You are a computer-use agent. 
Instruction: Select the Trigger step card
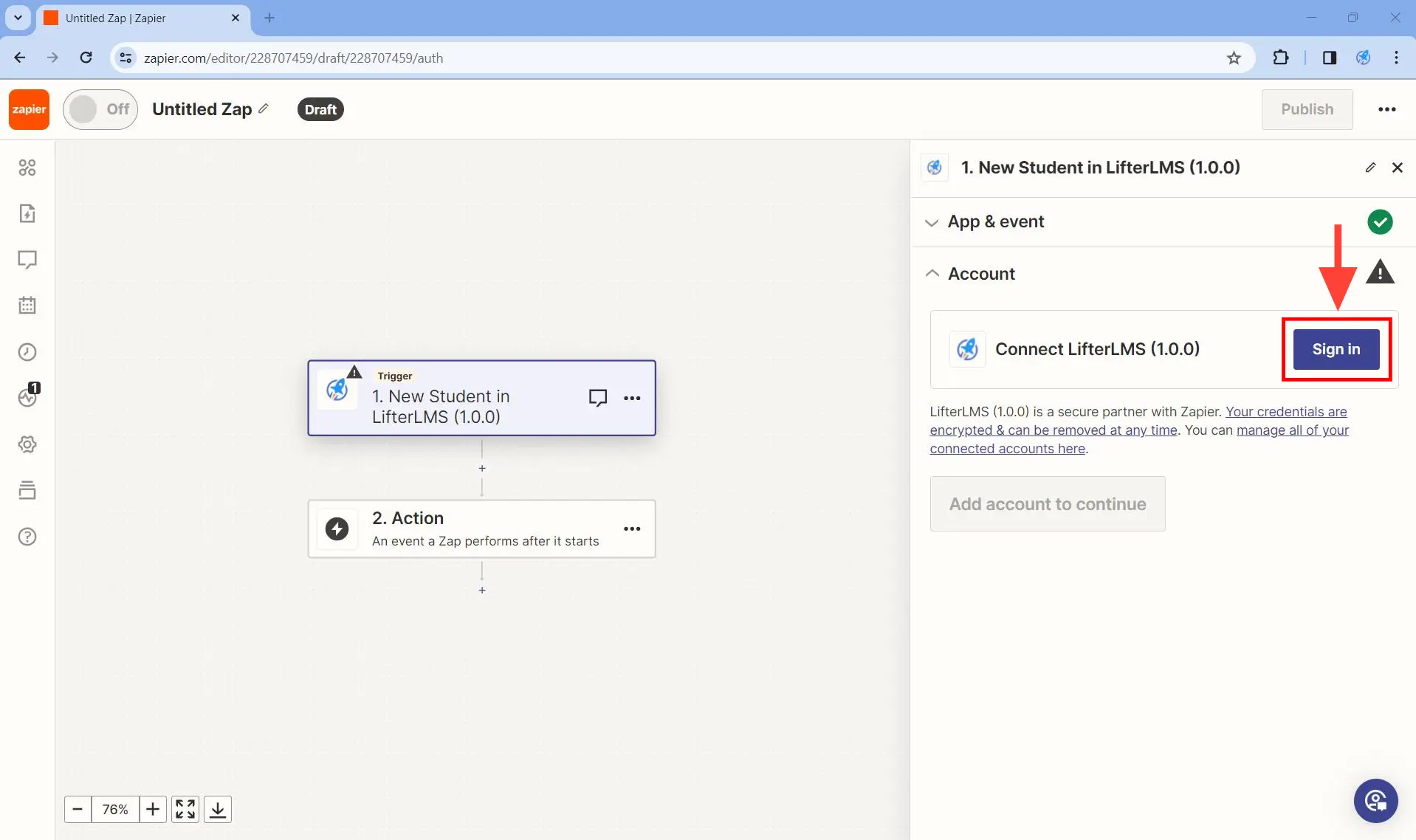481,398
